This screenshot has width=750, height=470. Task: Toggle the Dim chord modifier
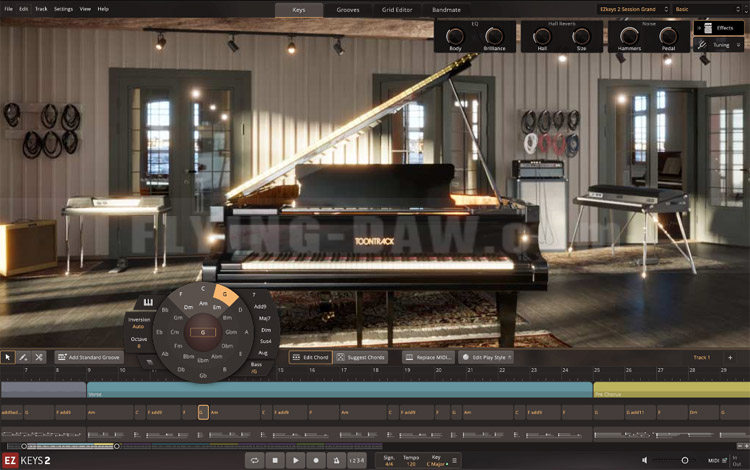266,330
